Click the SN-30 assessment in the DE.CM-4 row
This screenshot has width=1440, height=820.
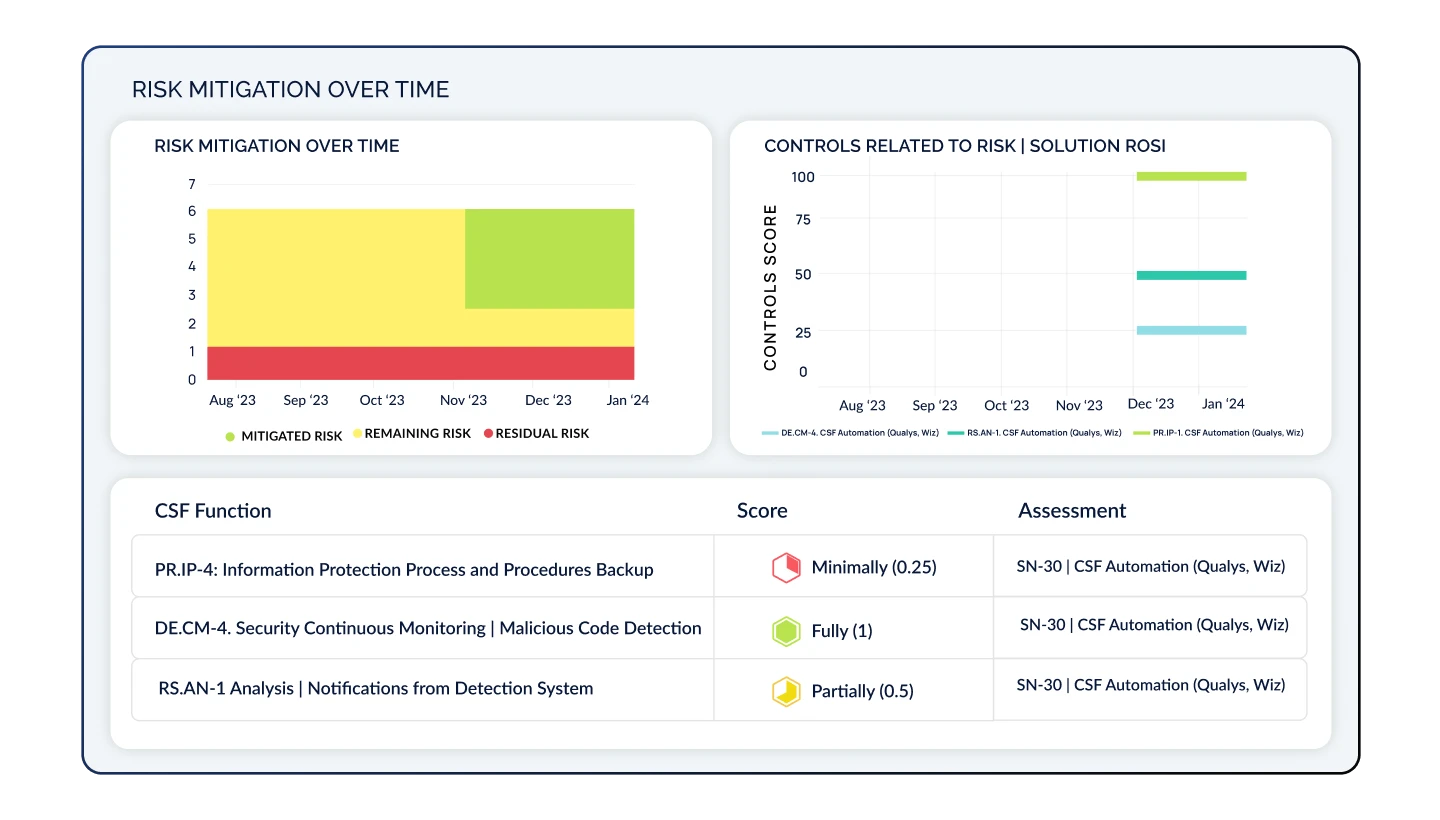pyautogui.click(x=1154, y=625)
